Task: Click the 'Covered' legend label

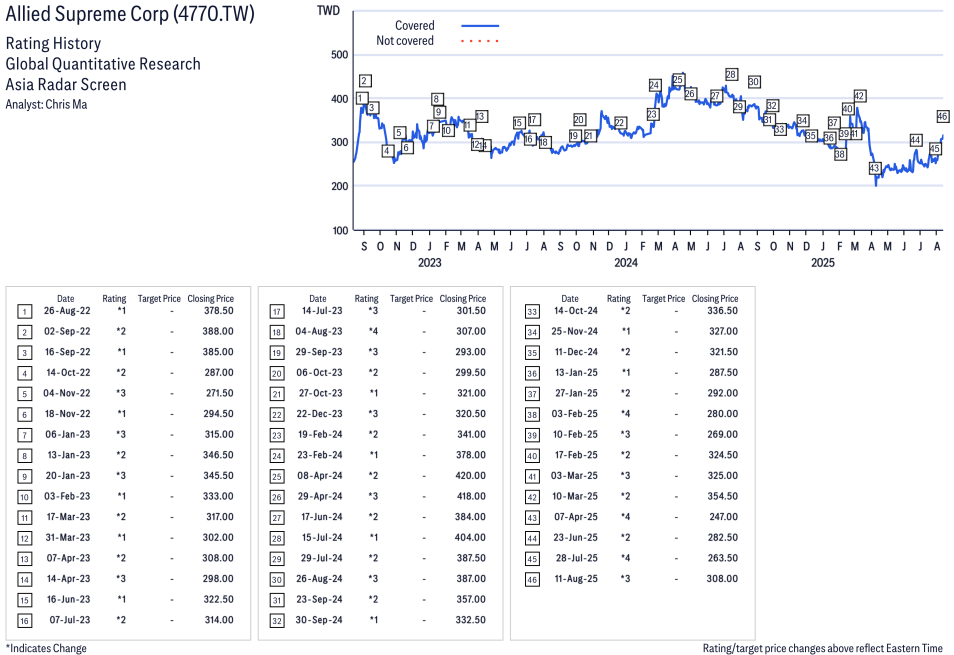Action: pos(415,26)
